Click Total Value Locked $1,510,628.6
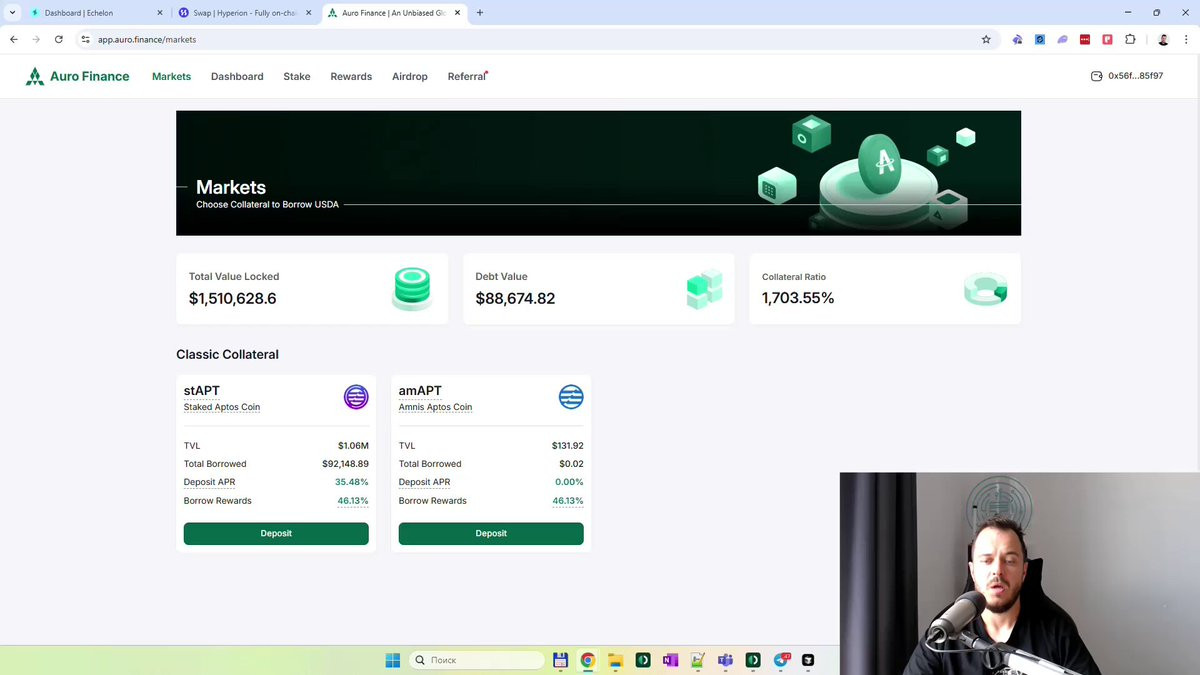 [x=232, y=298]
